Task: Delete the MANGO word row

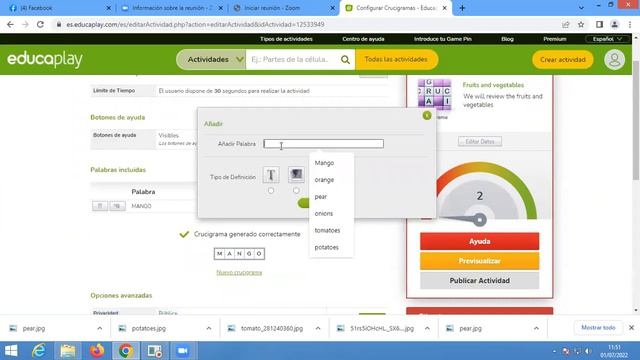Action: click(100, 206)
